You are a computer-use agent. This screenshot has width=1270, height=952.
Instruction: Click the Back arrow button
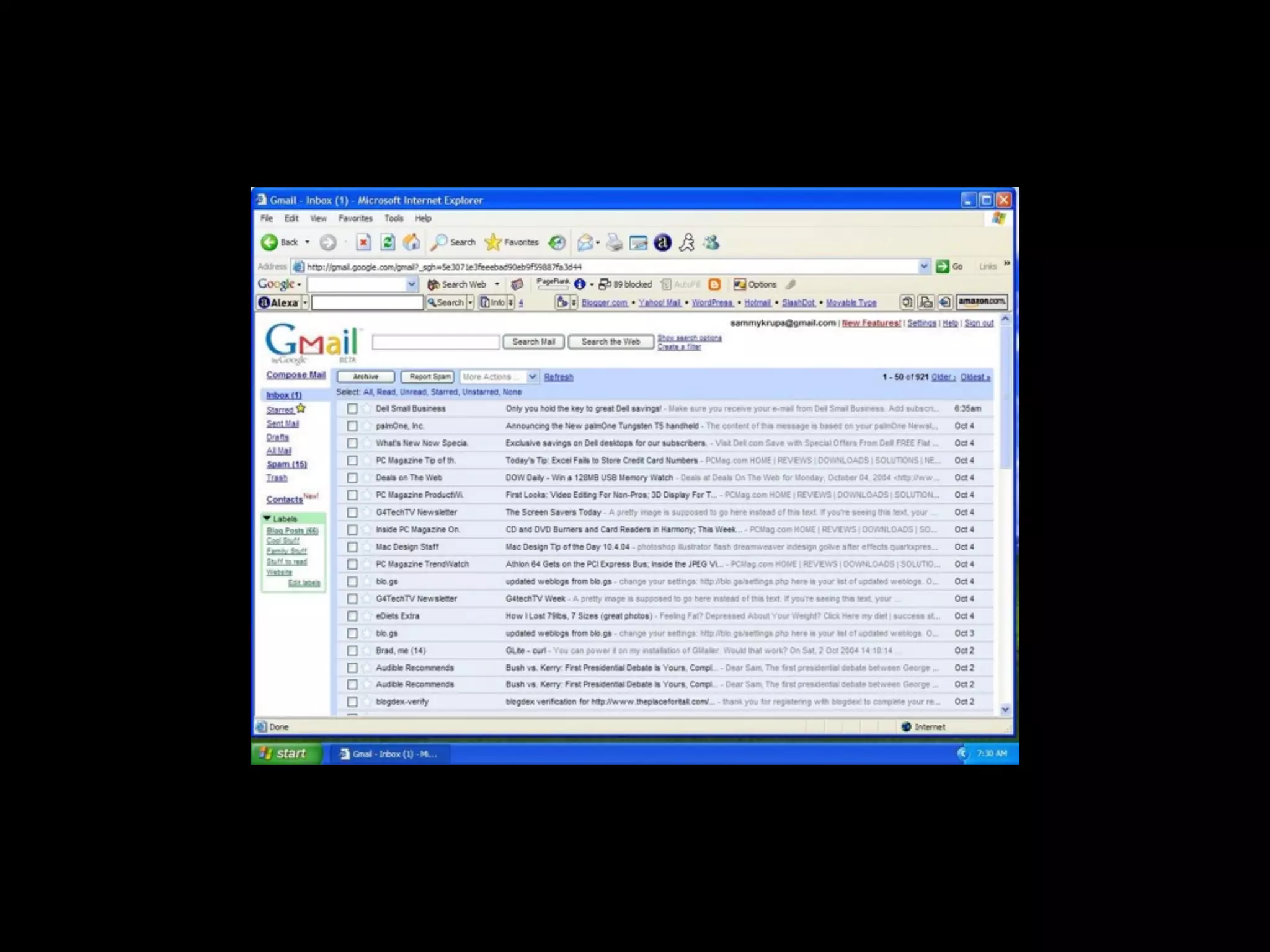click(269, 242)
